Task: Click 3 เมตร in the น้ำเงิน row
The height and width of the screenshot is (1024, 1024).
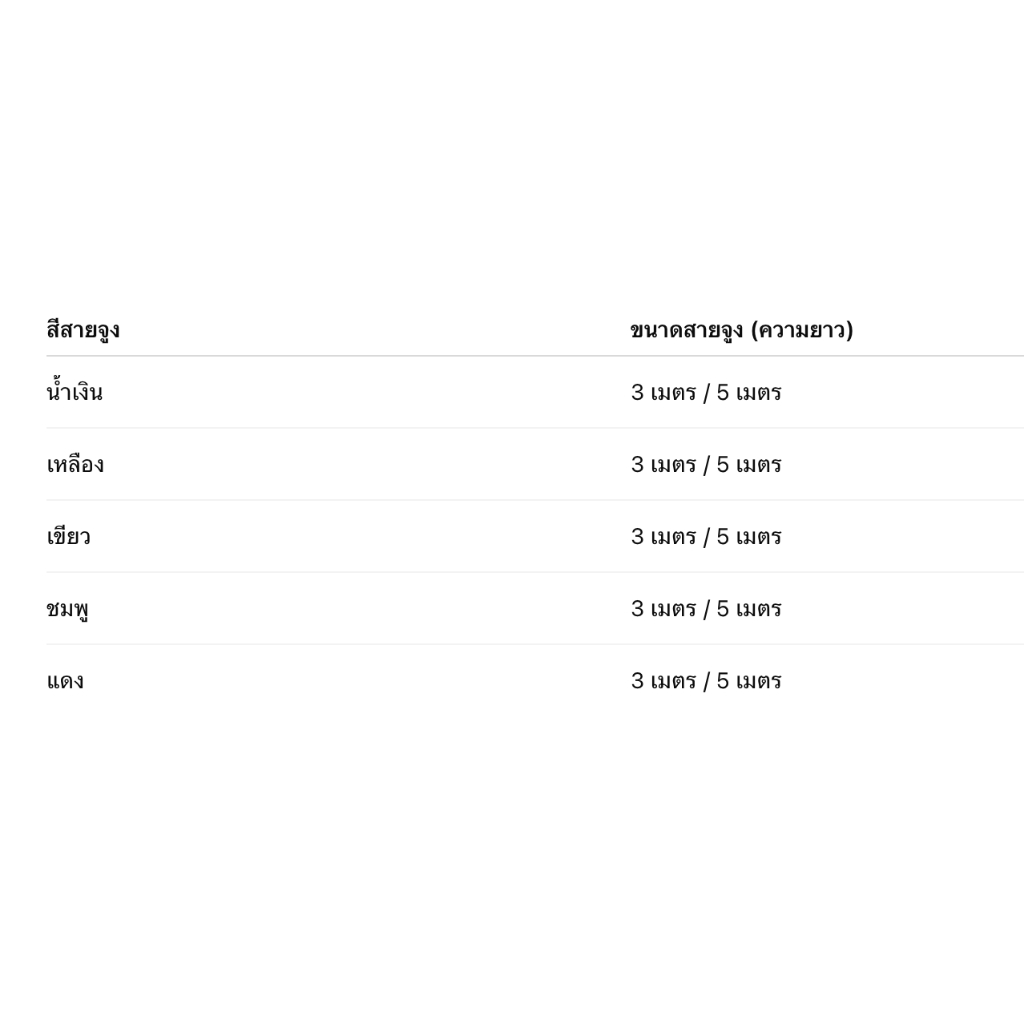Action: tap(663, 393)
